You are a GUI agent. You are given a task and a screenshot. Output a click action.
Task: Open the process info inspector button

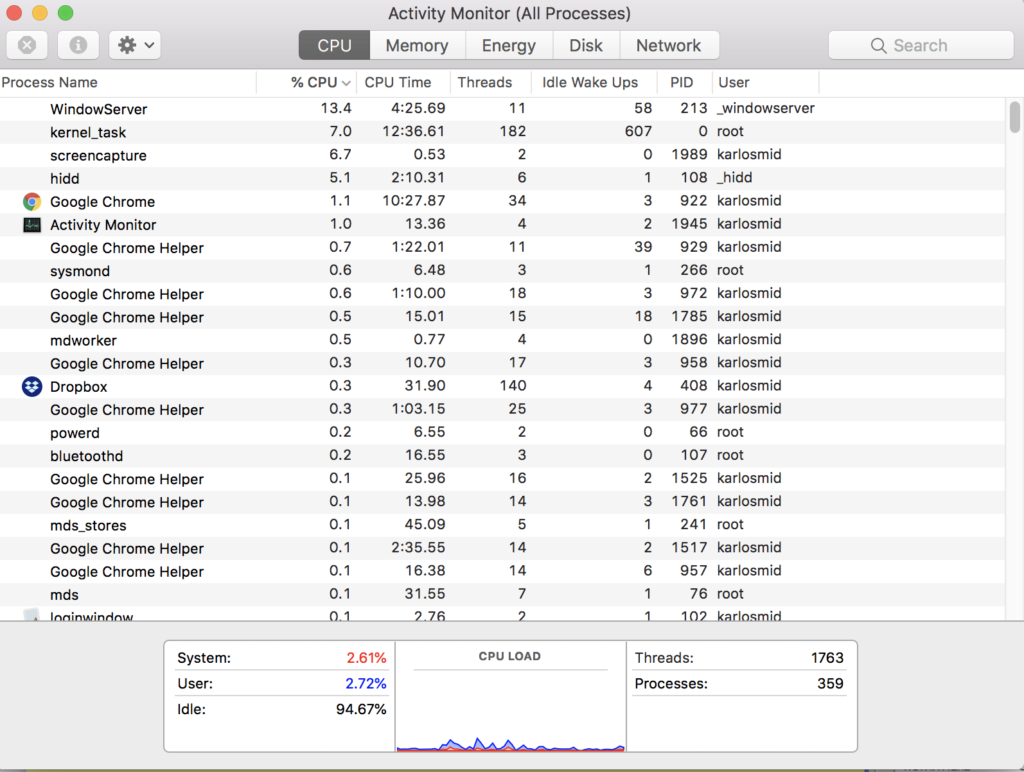coord(78,45)
